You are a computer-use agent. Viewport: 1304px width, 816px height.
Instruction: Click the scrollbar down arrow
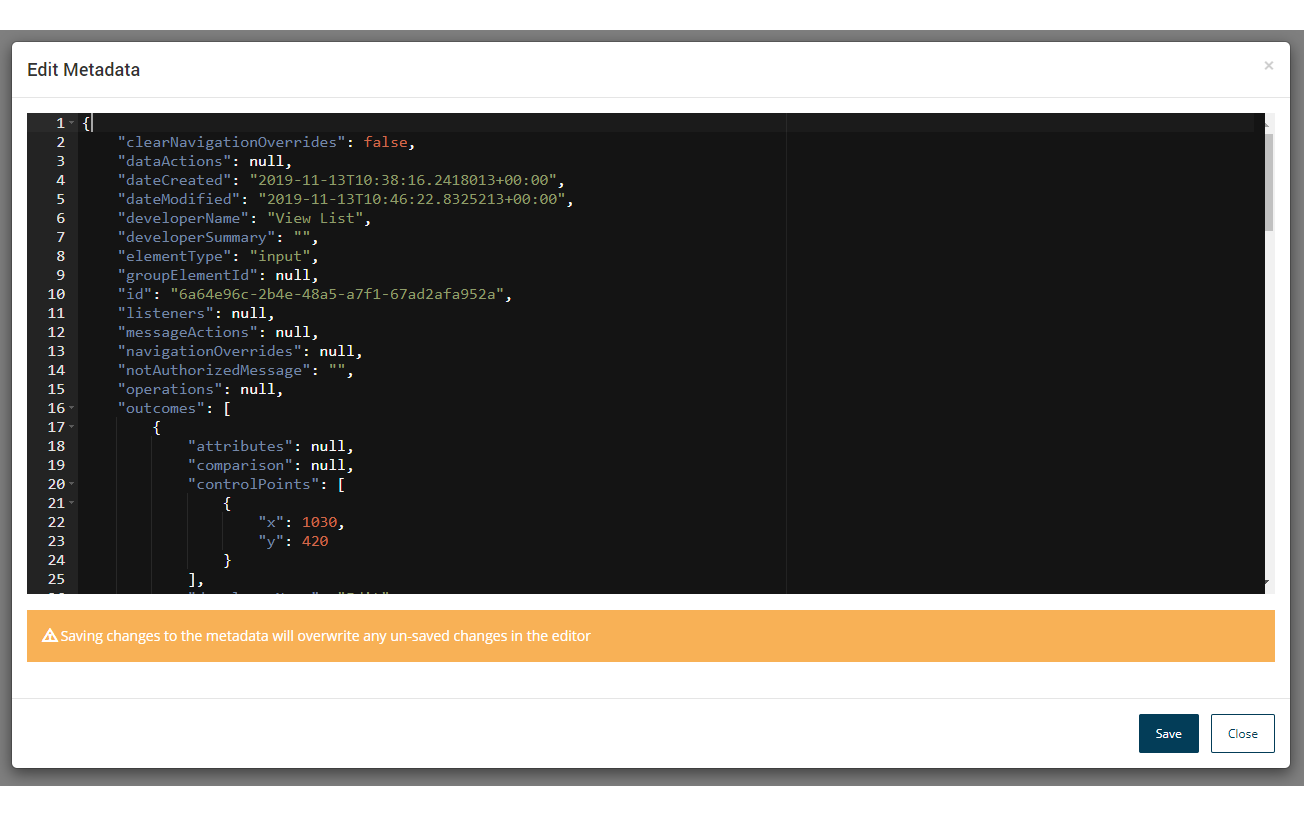(1268, 582)
